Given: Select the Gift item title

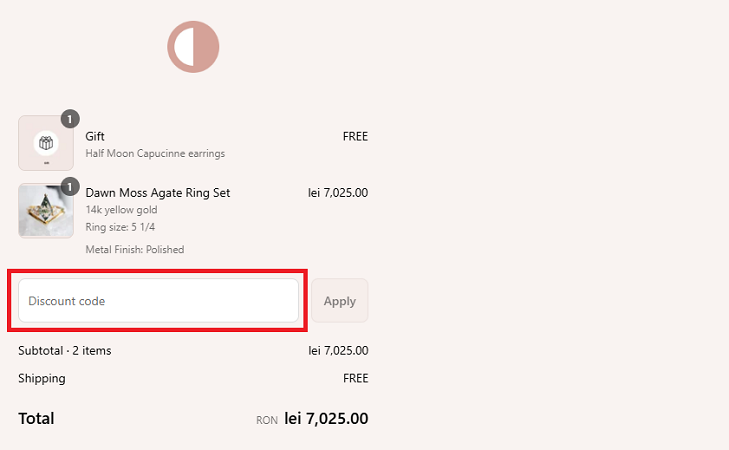Looking at the screenshot, I should click(95, 136).
